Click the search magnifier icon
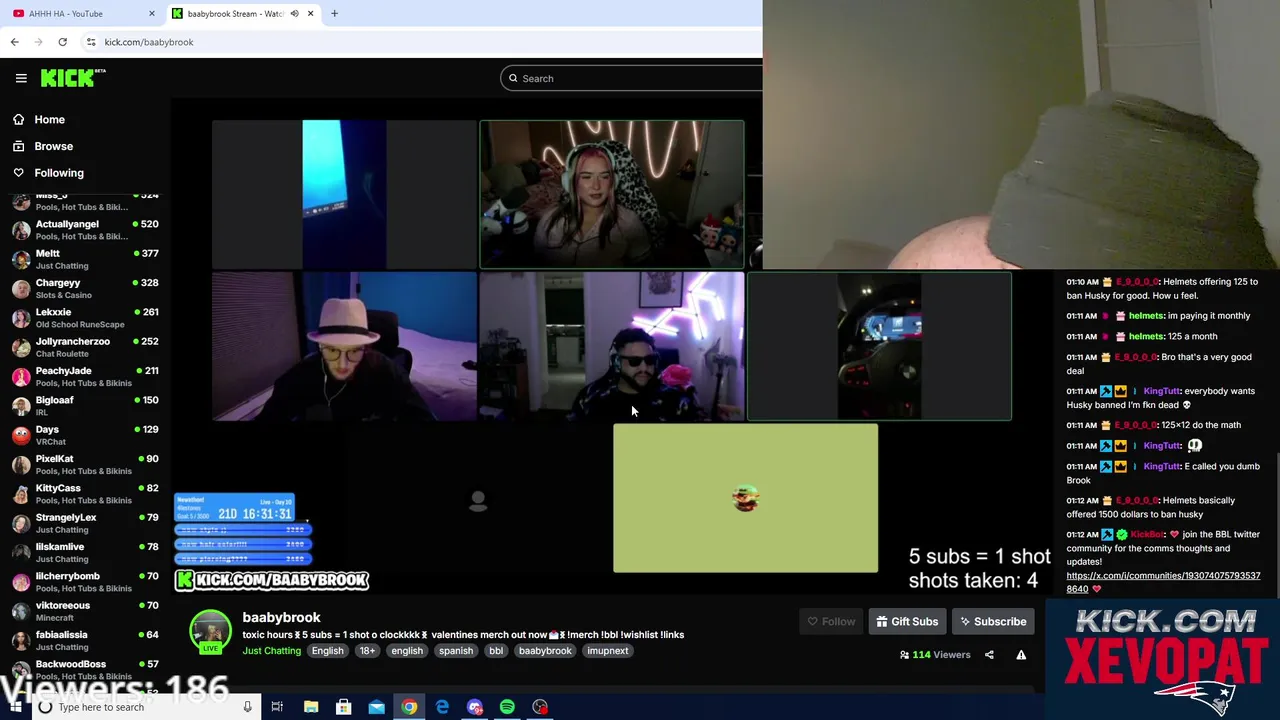Viewport: 1280px width, 720px height. pyautogui.click(x=513, y=78)
